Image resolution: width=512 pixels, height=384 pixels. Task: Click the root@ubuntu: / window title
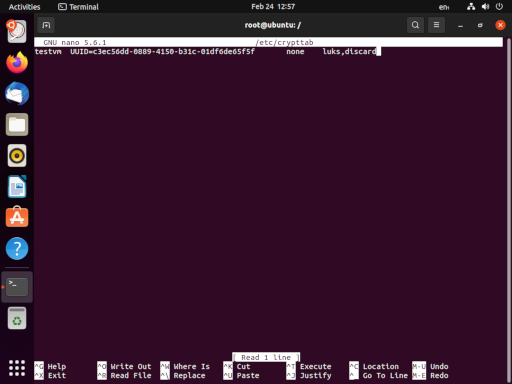tap(273, 25)
